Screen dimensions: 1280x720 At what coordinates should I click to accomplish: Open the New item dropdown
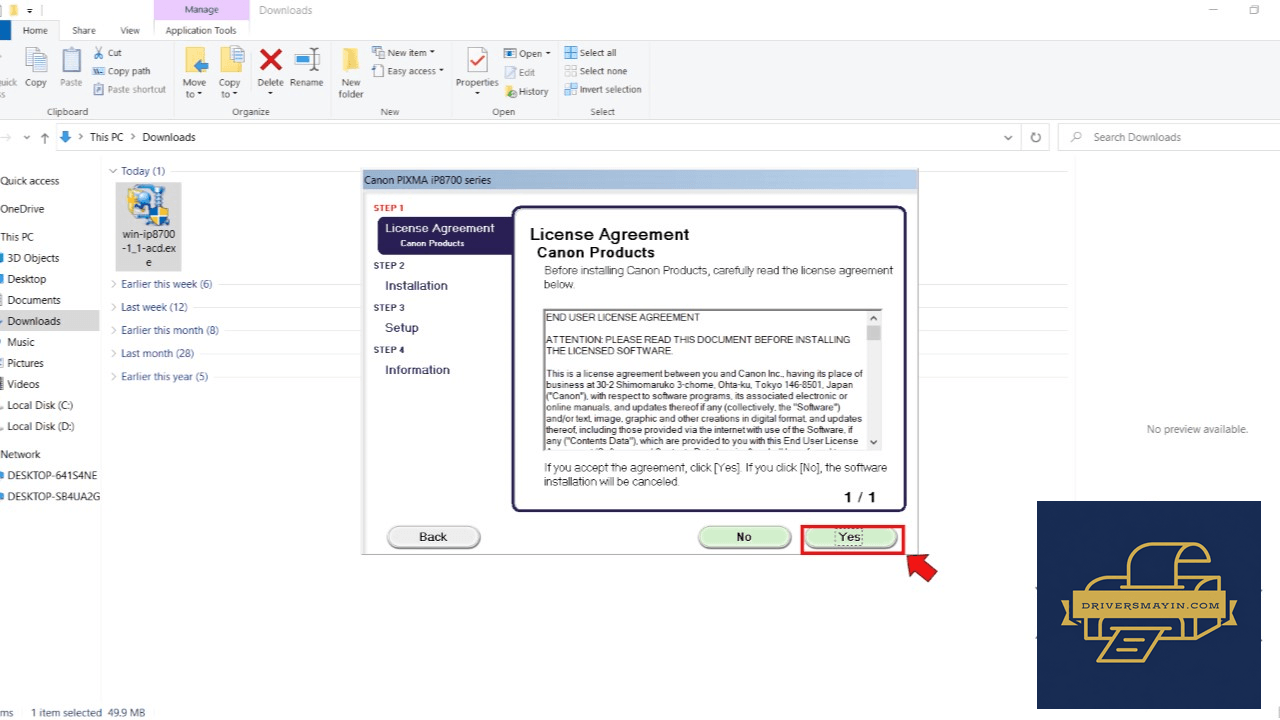(403, 53)
